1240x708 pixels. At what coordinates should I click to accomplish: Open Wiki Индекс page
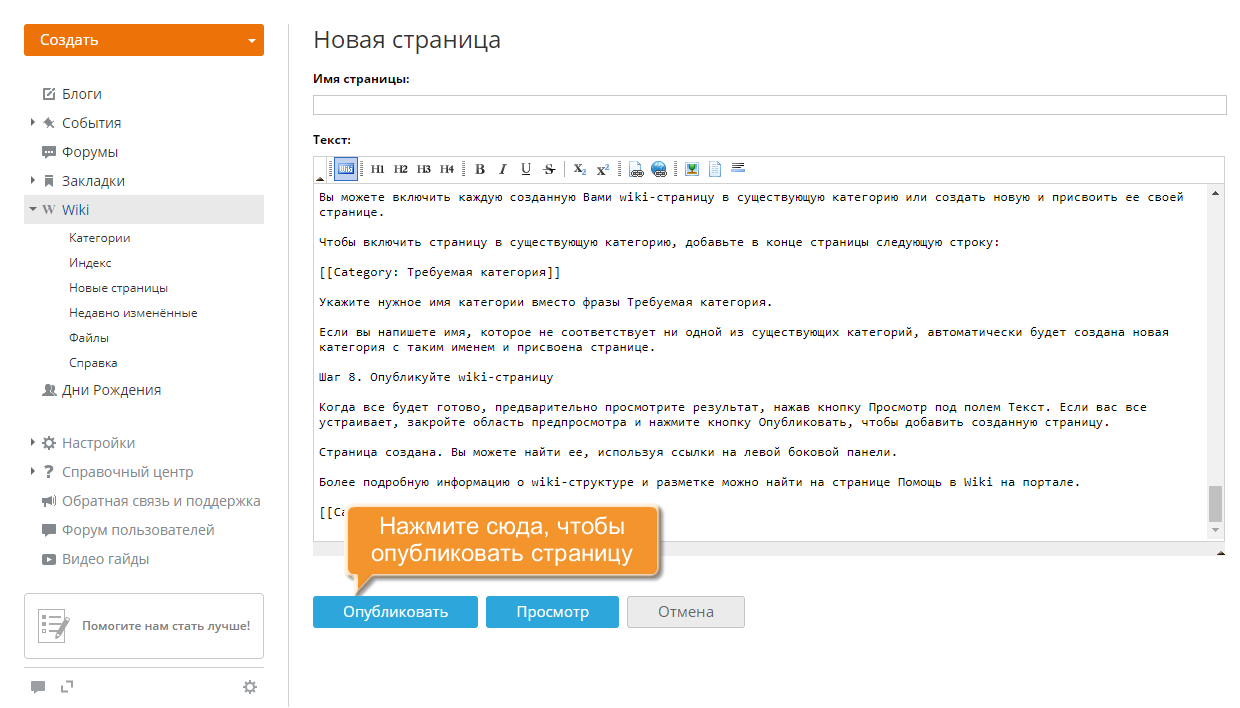point(90,263)
